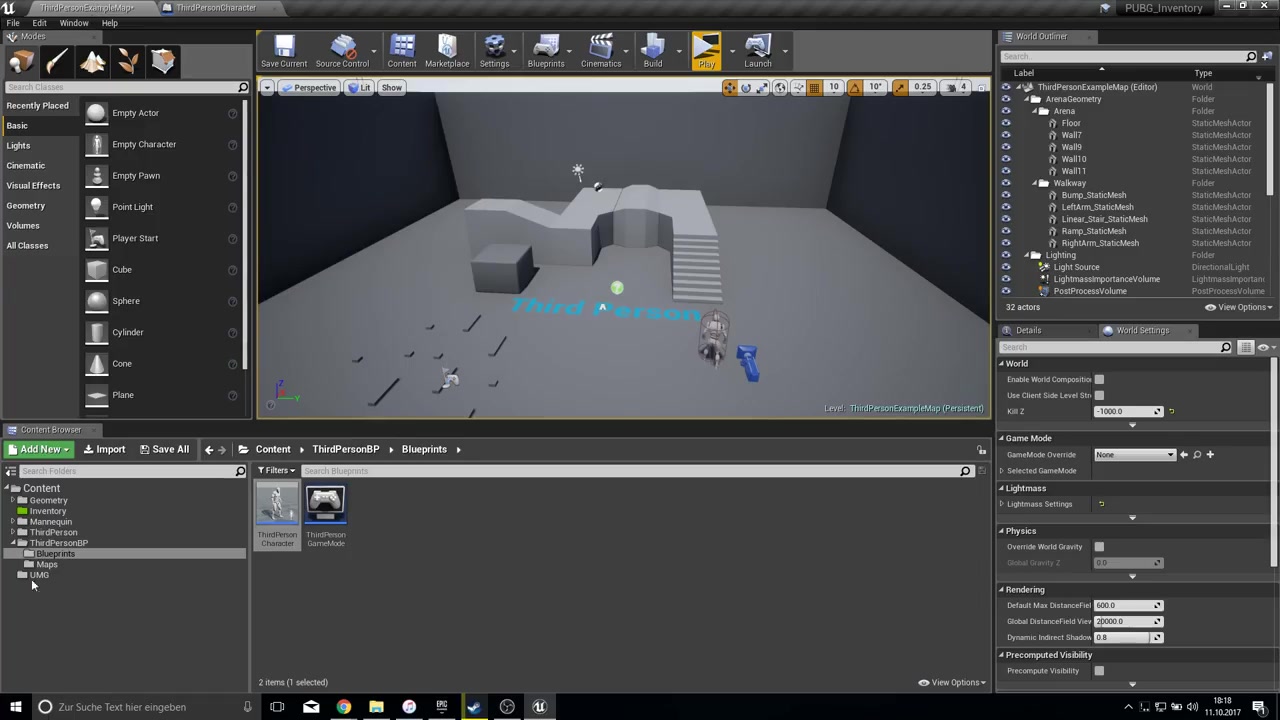Image resolution: width=1280 pixels, height=720 pixels.
Task: Open GameMode Override dropdown
Action: (1134, 455)
